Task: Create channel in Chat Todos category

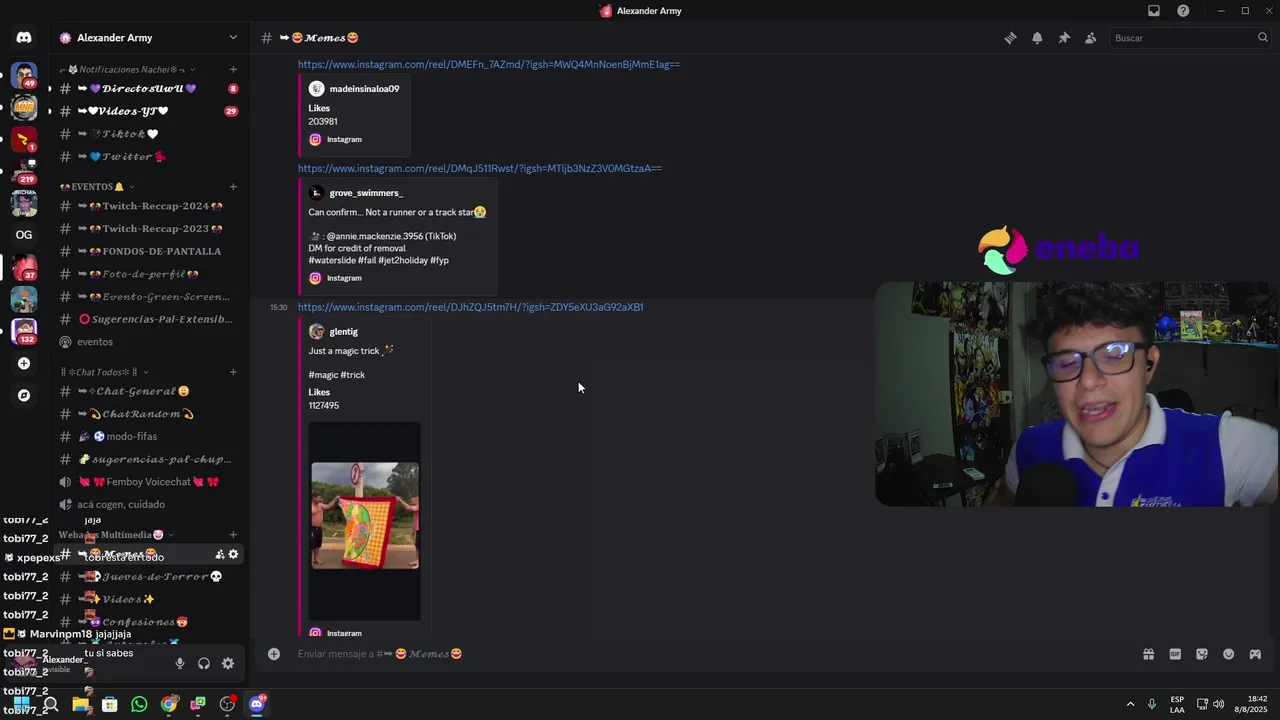Action: click(x=233, y=372)
